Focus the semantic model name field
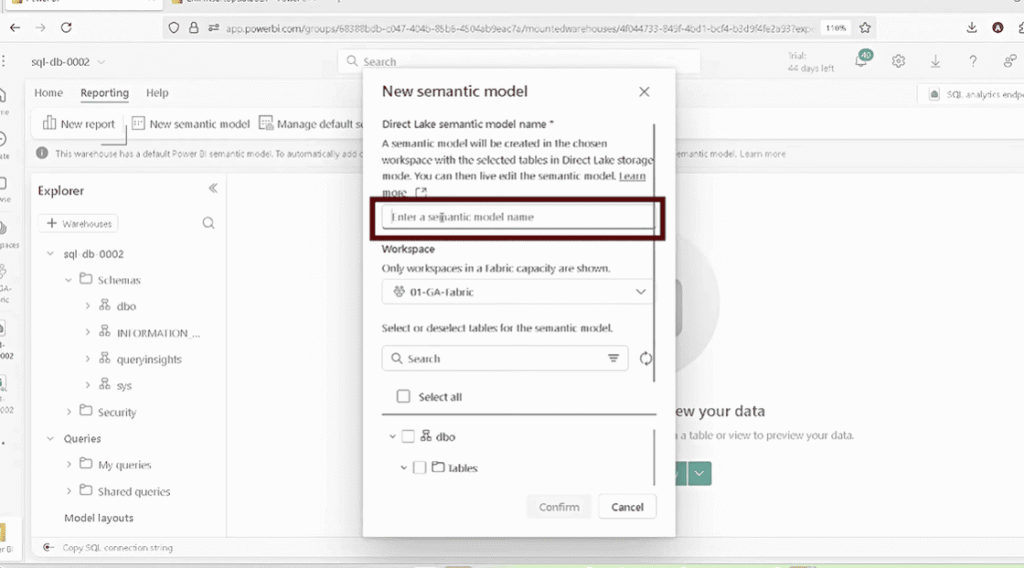This screenshot has width=1024, height=568. pyautogui.click(x=517, y=217)
